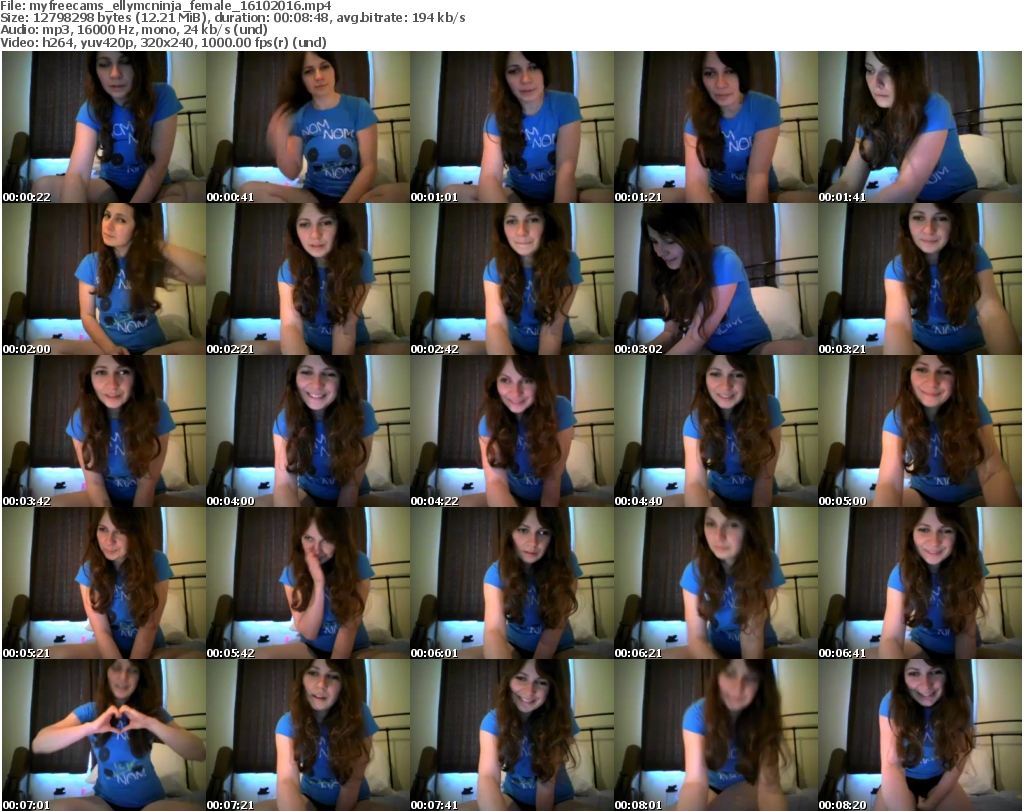This screenshot has width=1024, height=811.
Task: Click the last thumbnail at 00:08:20
Action: pos(919,735)
